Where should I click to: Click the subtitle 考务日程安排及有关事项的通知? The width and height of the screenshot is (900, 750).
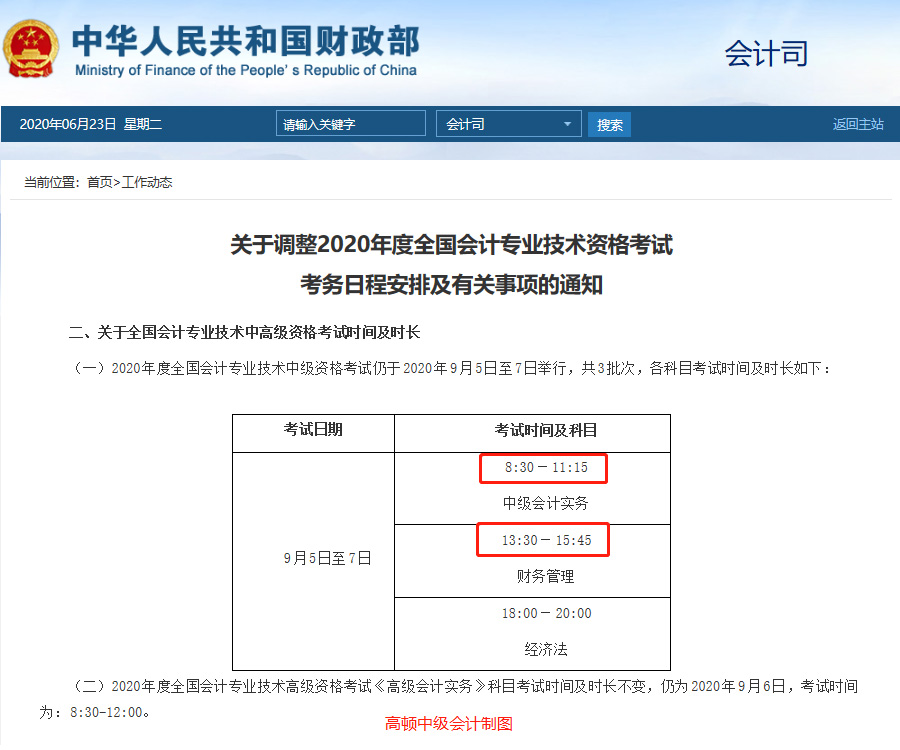point(451,285)
